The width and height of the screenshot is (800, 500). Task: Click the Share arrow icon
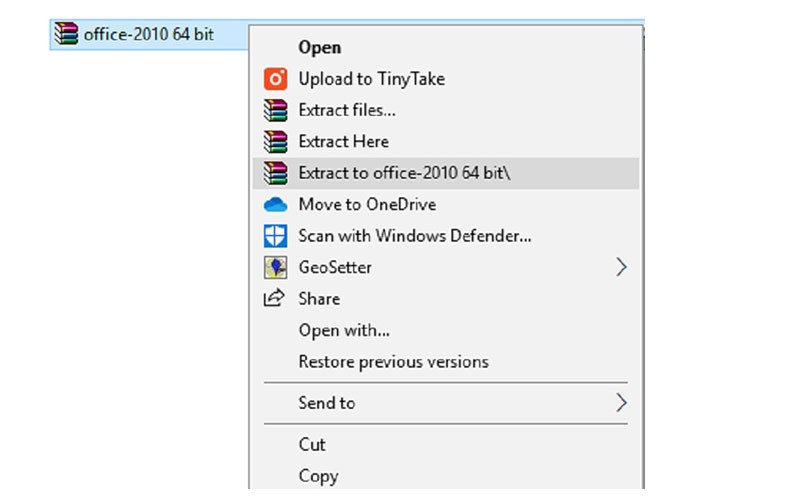point(274,298)
